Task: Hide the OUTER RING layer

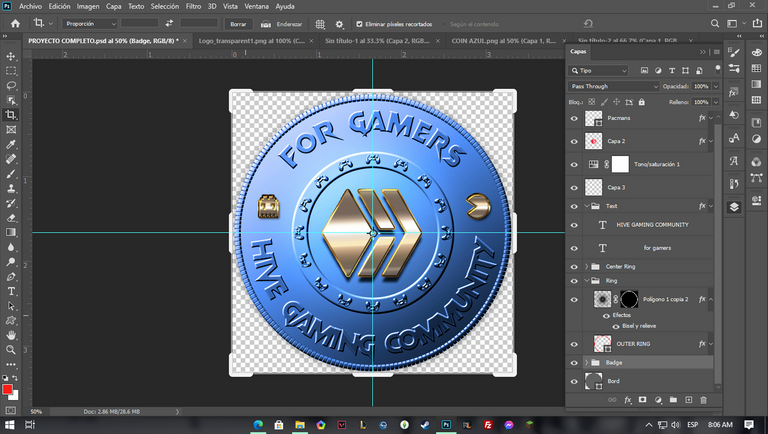Action: tap(574, 344)
